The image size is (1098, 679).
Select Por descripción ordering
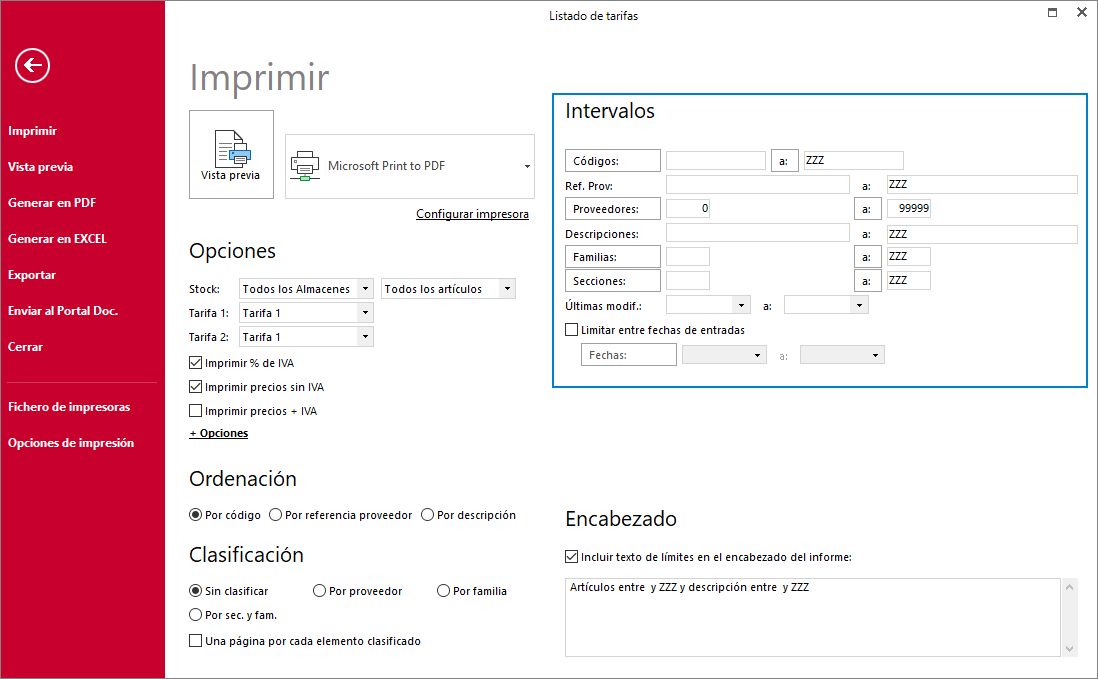(x=427, y=514)
